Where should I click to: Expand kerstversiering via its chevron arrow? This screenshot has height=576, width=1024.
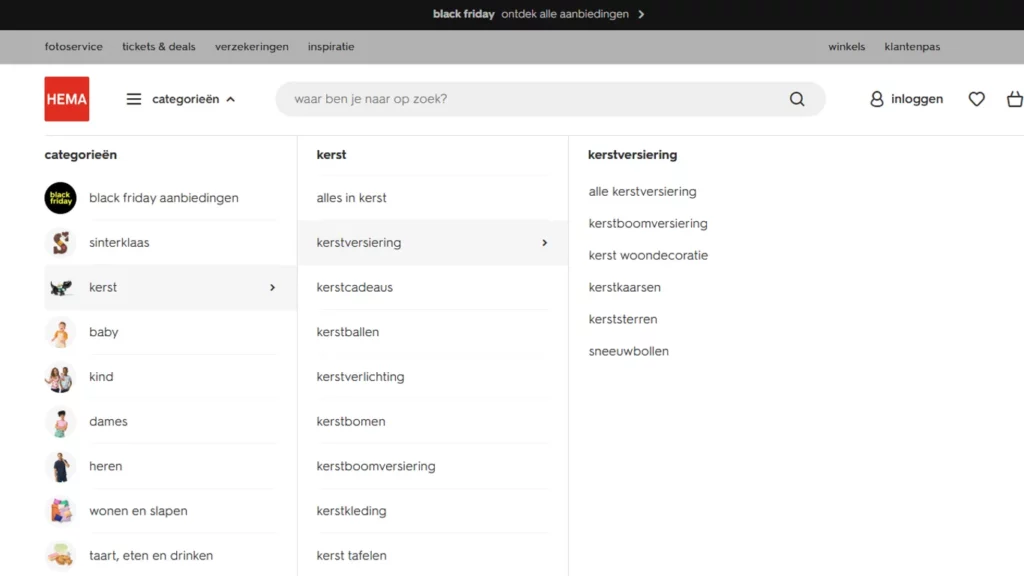545,242
